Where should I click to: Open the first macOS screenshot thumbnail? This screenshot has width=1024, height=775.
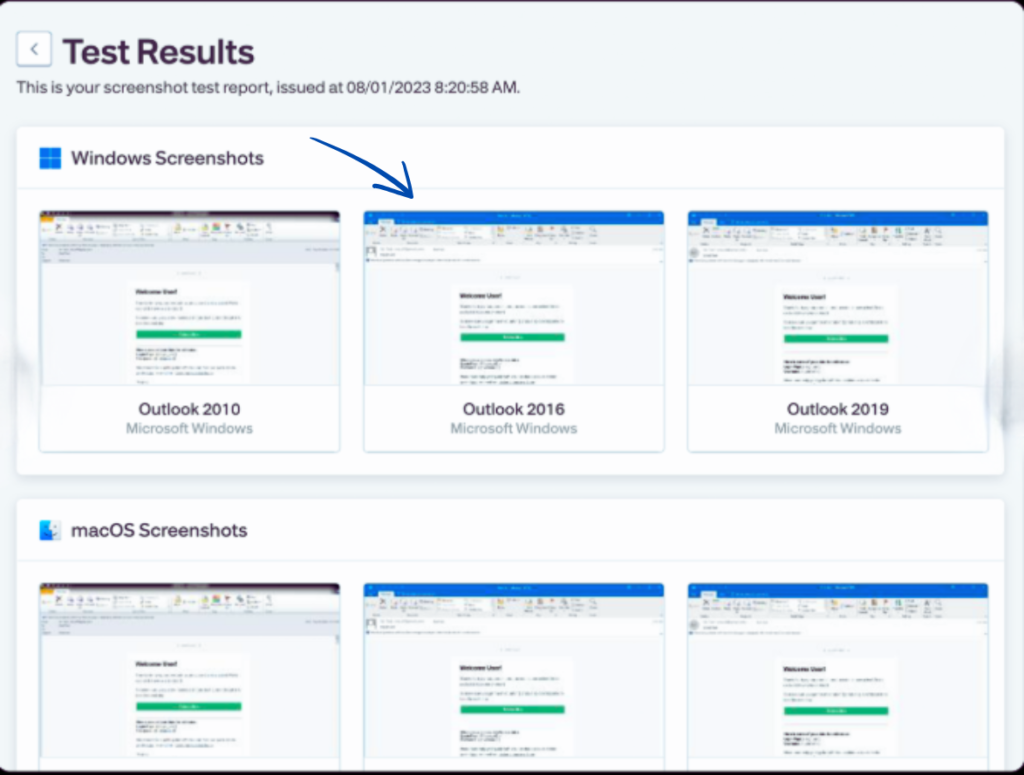point(189,671)
